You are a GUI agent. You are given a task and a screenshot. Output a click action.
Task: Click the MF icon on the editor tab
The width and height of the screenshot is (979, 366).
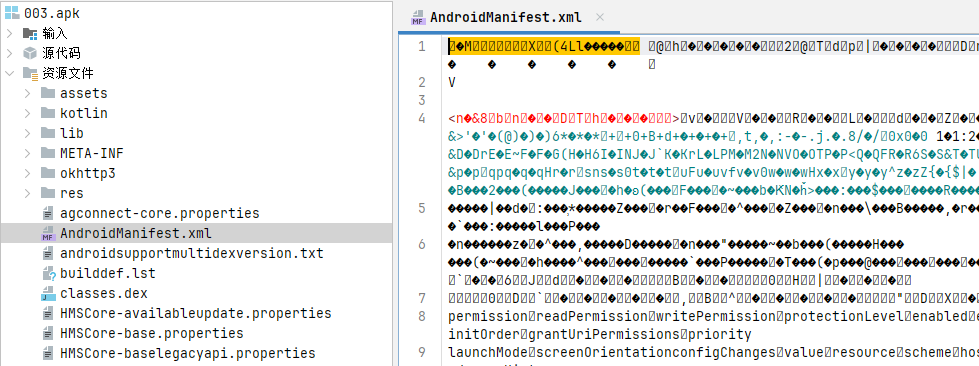(418, 17)
